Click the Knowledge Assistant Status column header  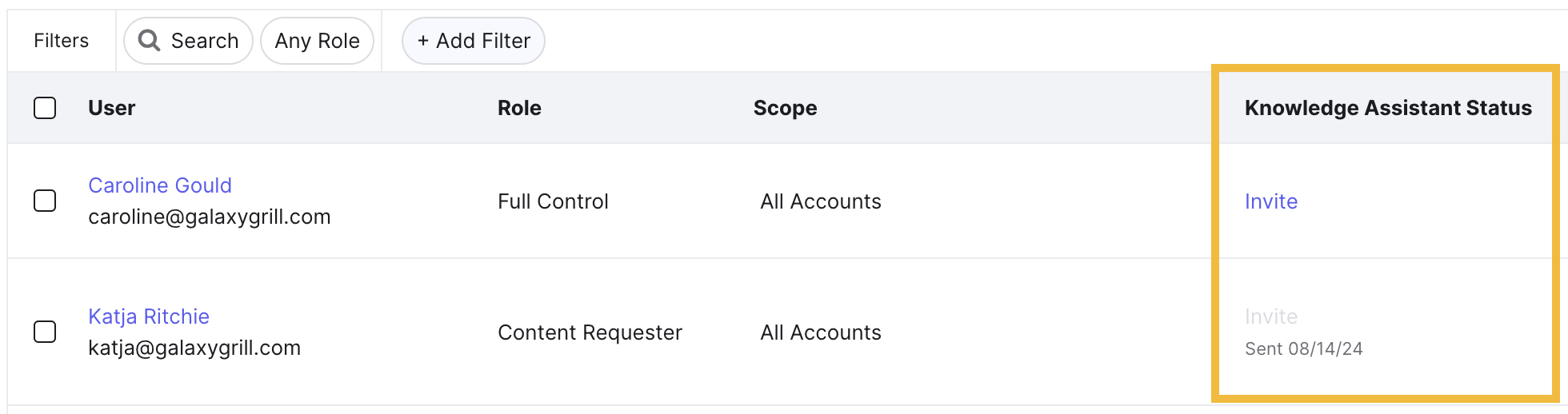pos(1388,108)
